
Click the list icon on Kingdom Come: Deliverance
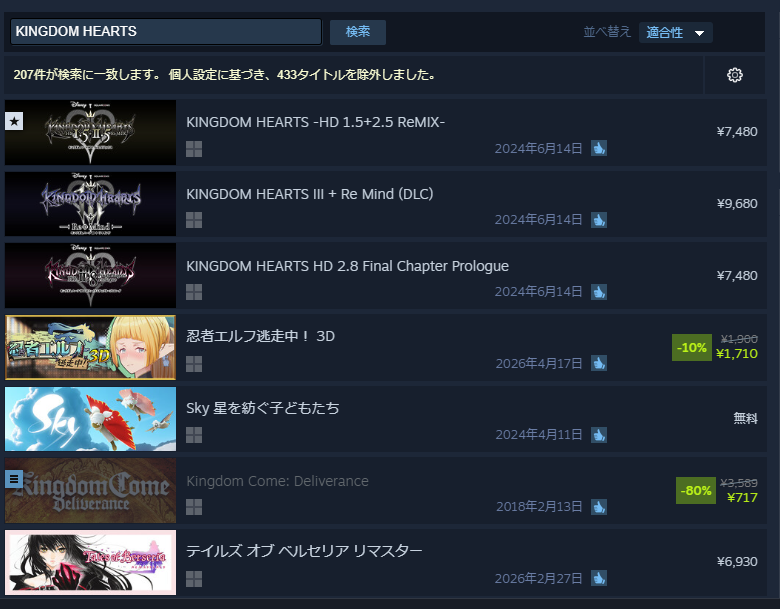(14, 479)
